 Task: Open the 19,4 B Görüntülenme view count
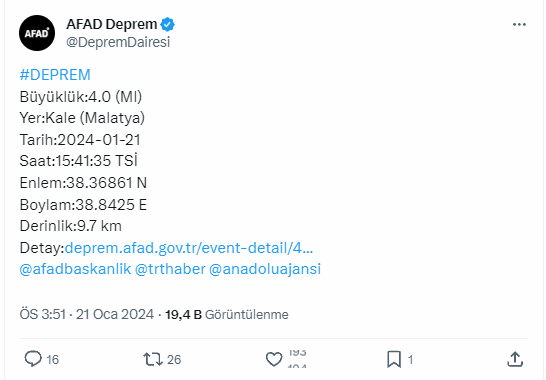tap(227, 315)
